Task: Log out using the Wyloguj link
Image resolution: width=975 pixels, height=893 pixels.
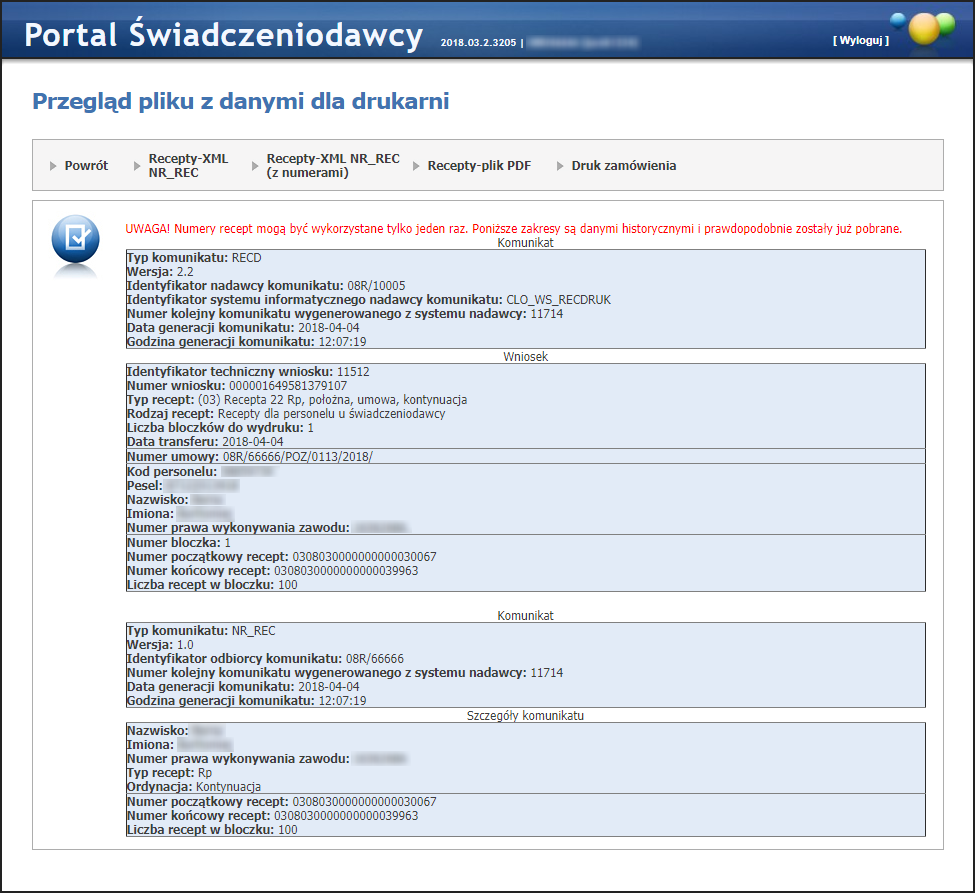Action: tap(860, 41)
